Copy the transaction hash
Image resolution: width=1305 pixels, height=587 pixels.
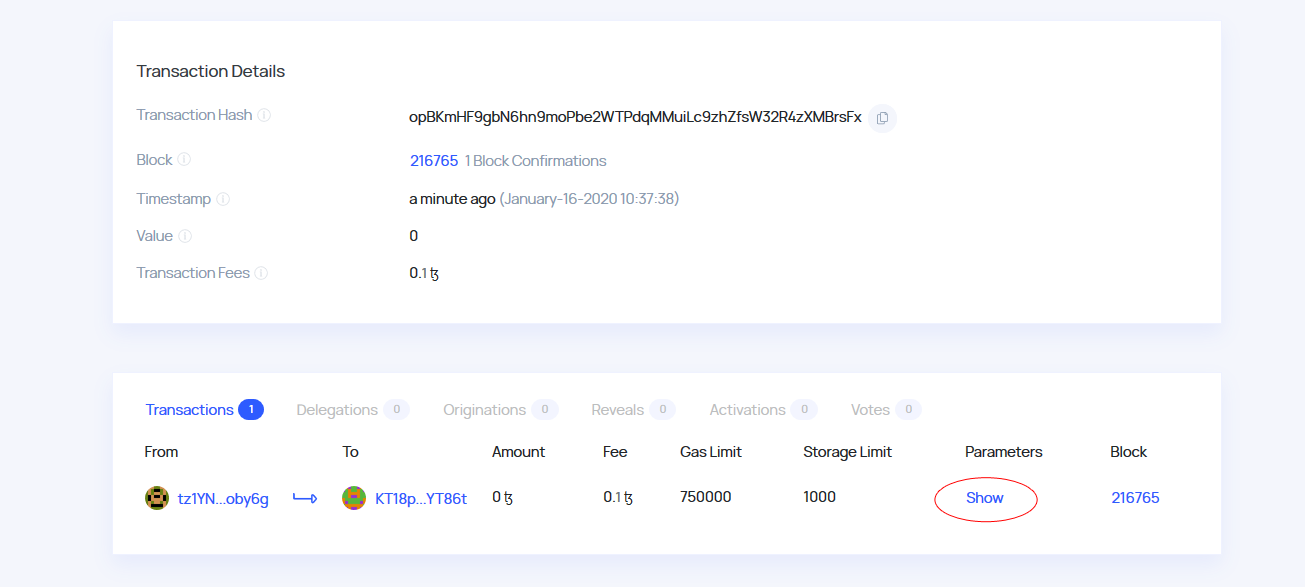(882, 118)
